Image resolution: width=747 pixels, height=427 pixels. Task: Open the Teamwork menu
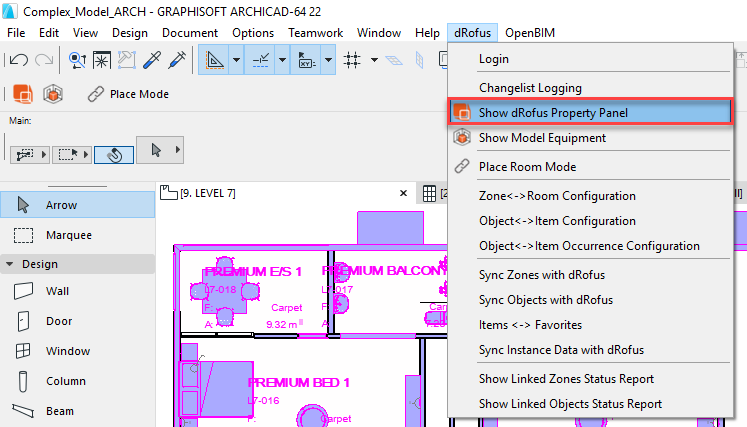(x=315, y=33)
